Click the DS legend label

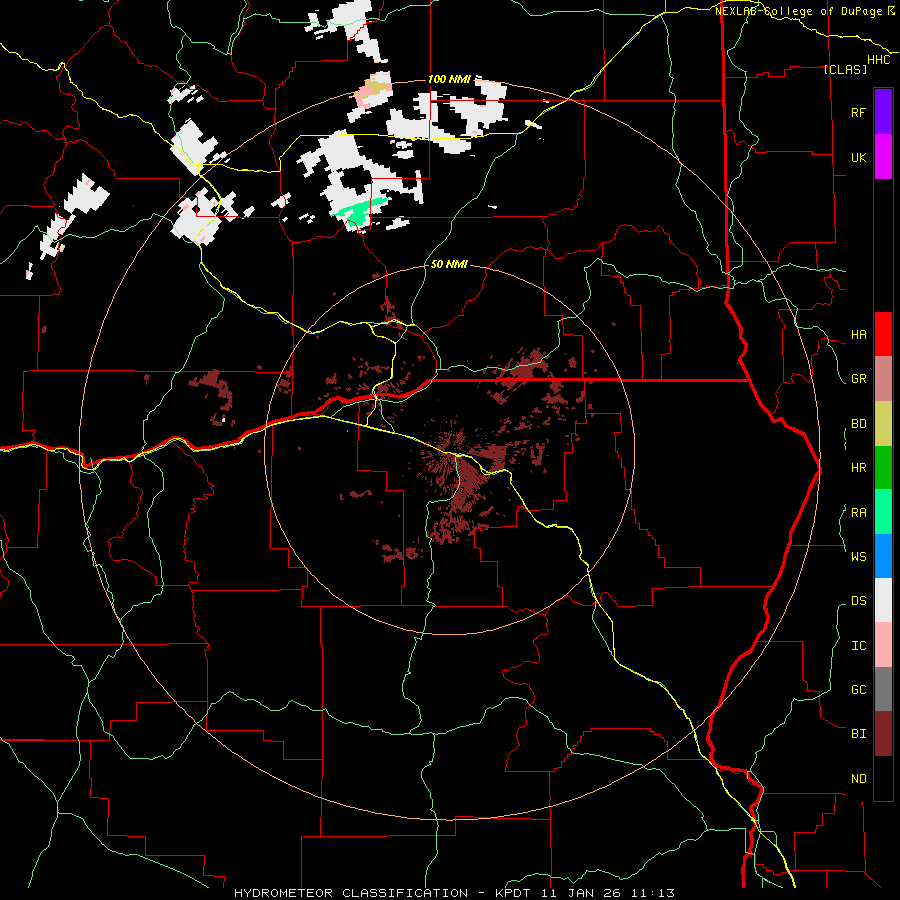pos(858,601)
